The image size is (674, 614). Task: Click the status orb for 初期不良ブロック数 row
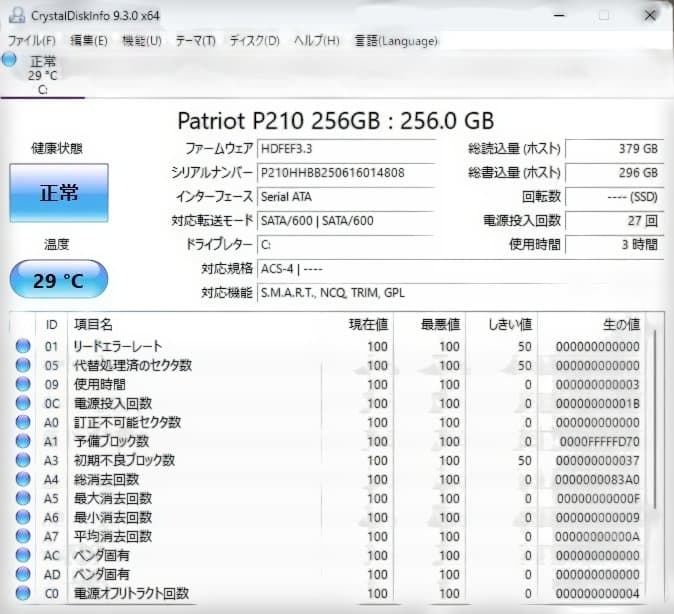pyautogui.click(x=23, y=460)
